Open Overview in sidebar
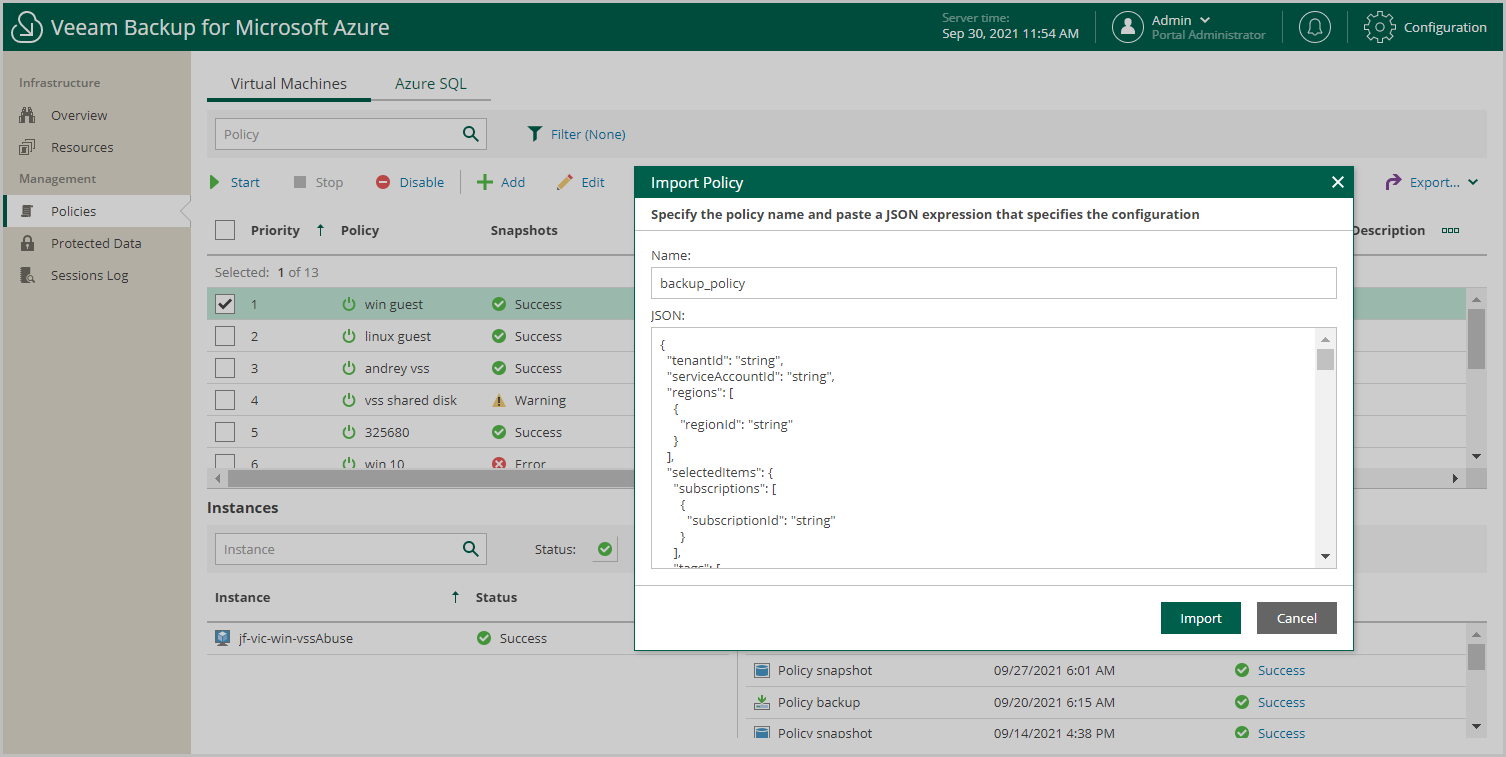This screenshot has width=1506, height=757. tap(79, 115)
